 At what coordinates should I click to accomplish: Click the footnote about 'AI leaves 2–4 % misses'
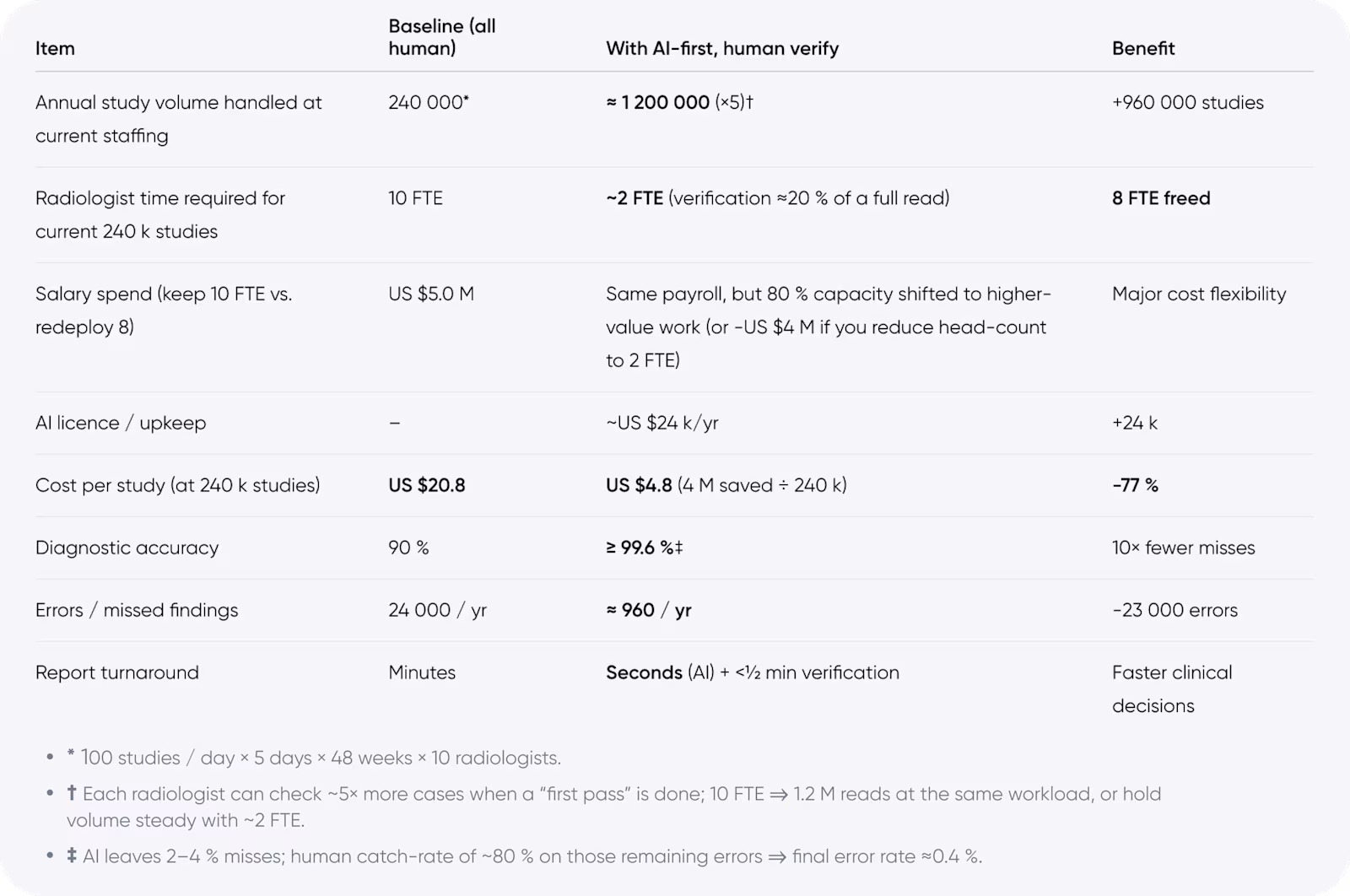pyautogui.click(x=525, y=856)
